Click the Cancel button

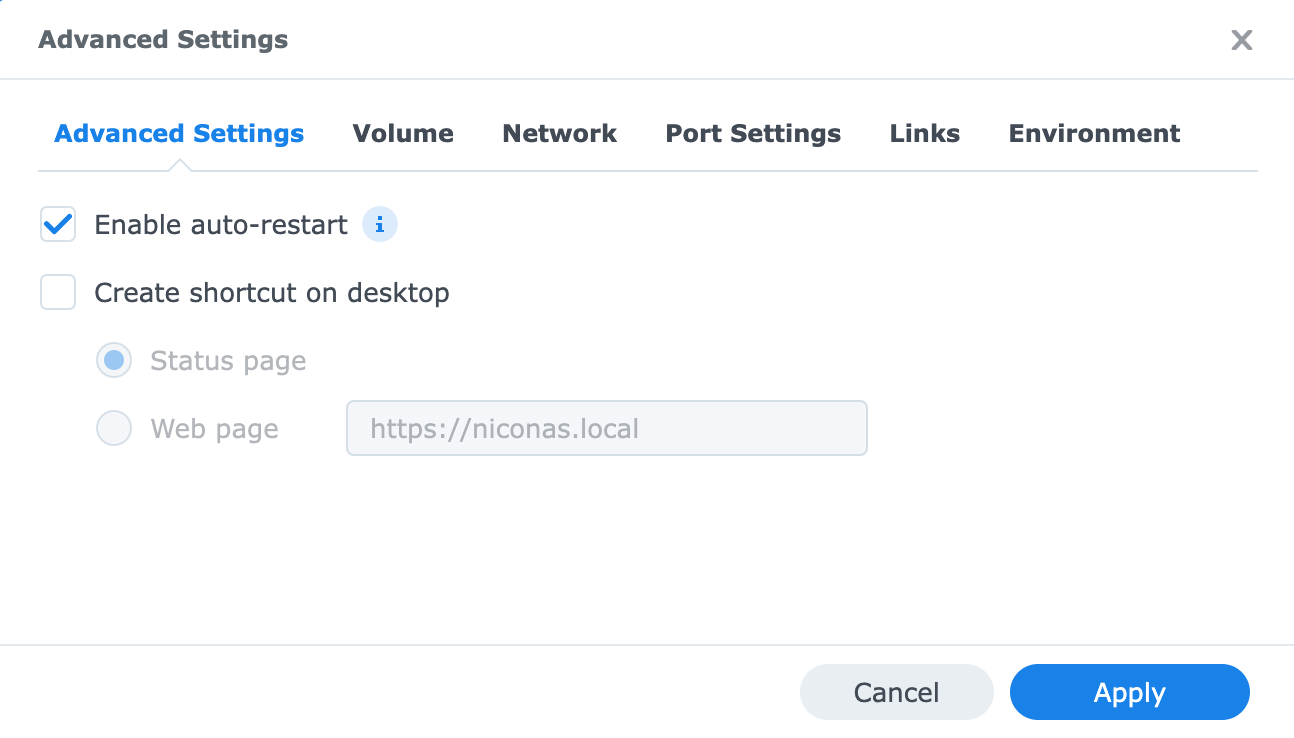pyautogui.click(x=896, y=693)
